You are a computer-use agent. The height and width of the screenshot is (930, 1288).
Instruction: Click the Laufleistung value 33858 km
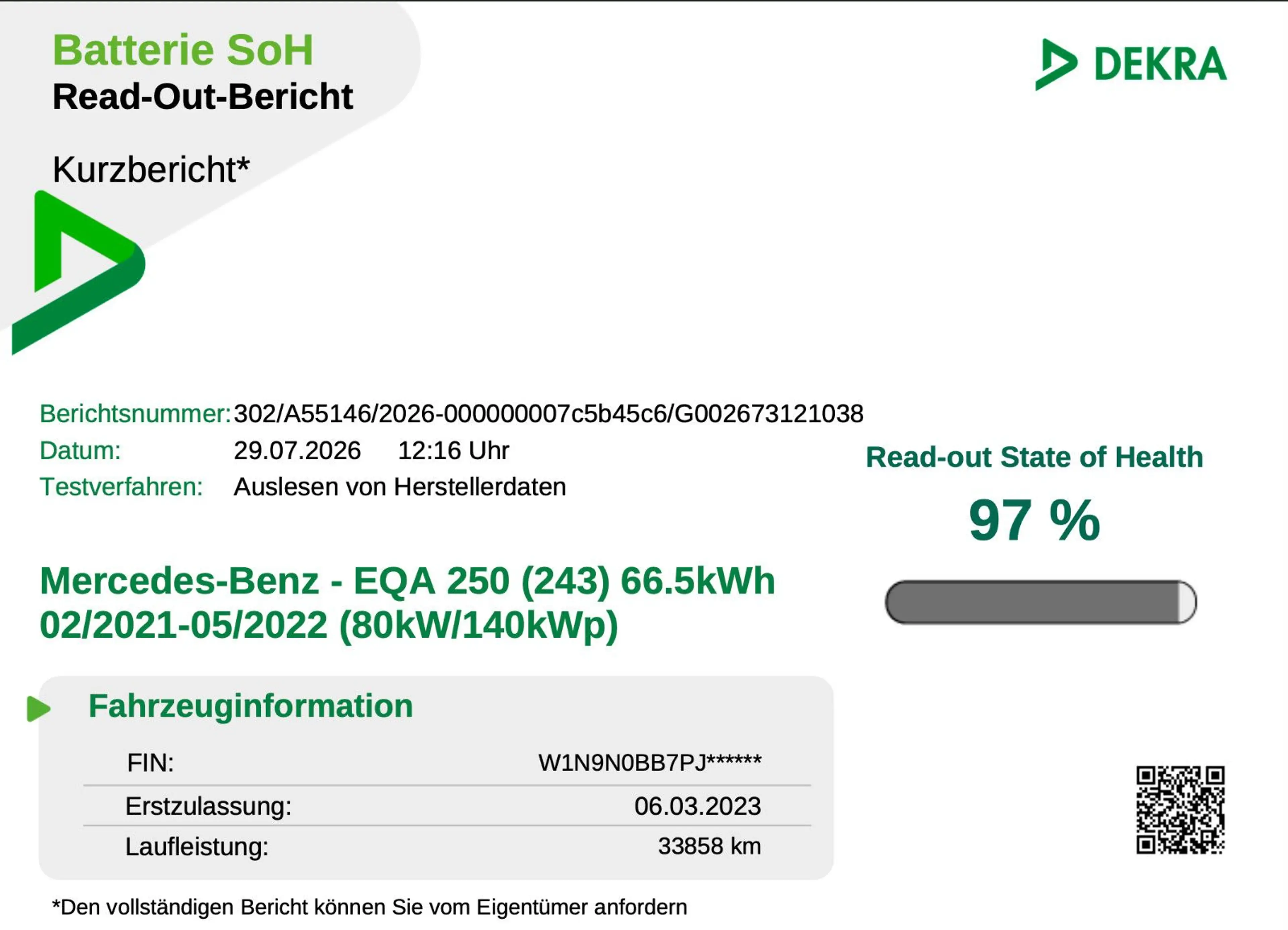click(x=709, y=846)
